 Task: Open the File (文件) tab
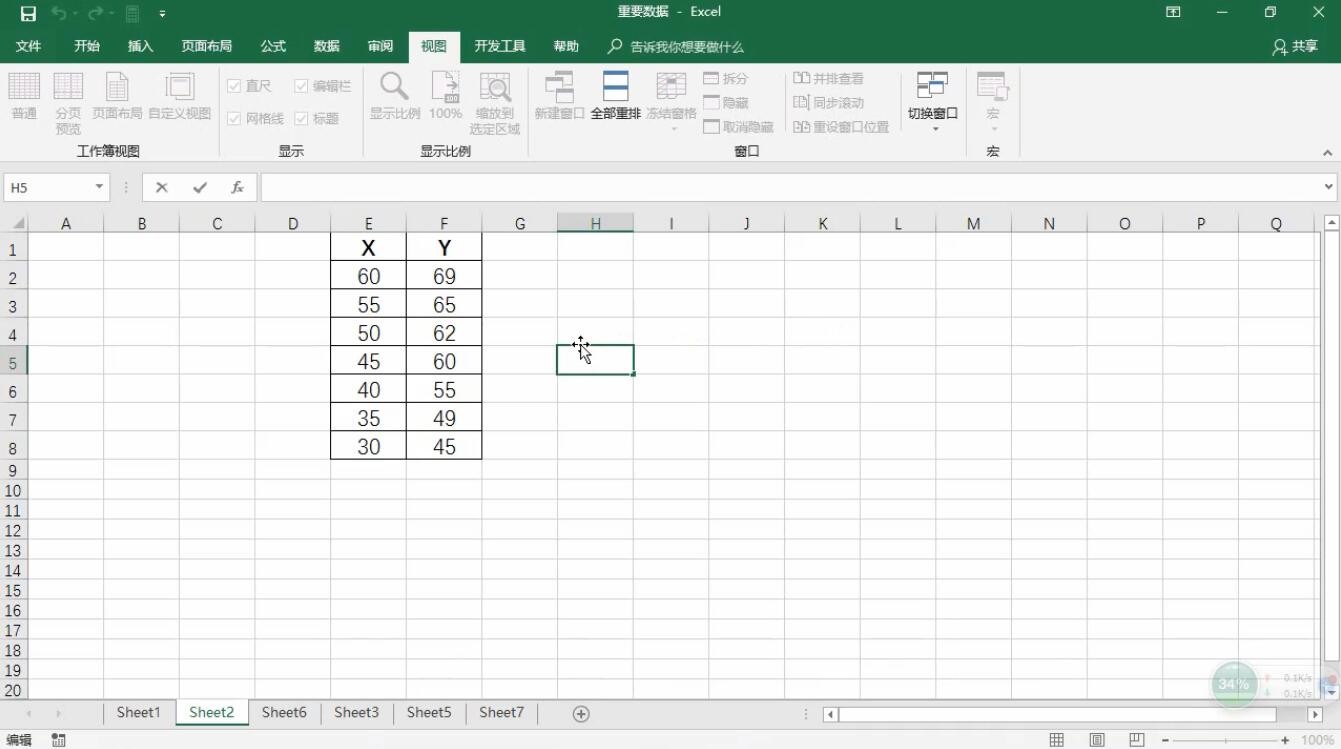28,46
